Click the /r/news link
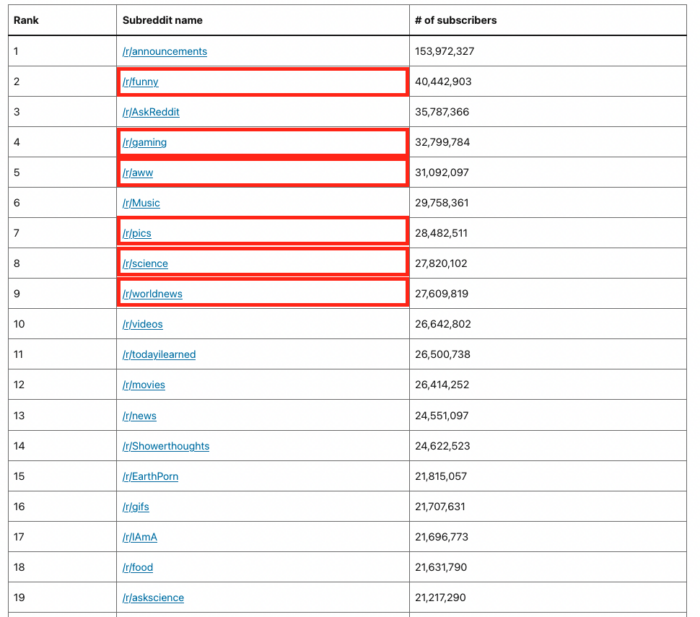 (x=140, y=416)
